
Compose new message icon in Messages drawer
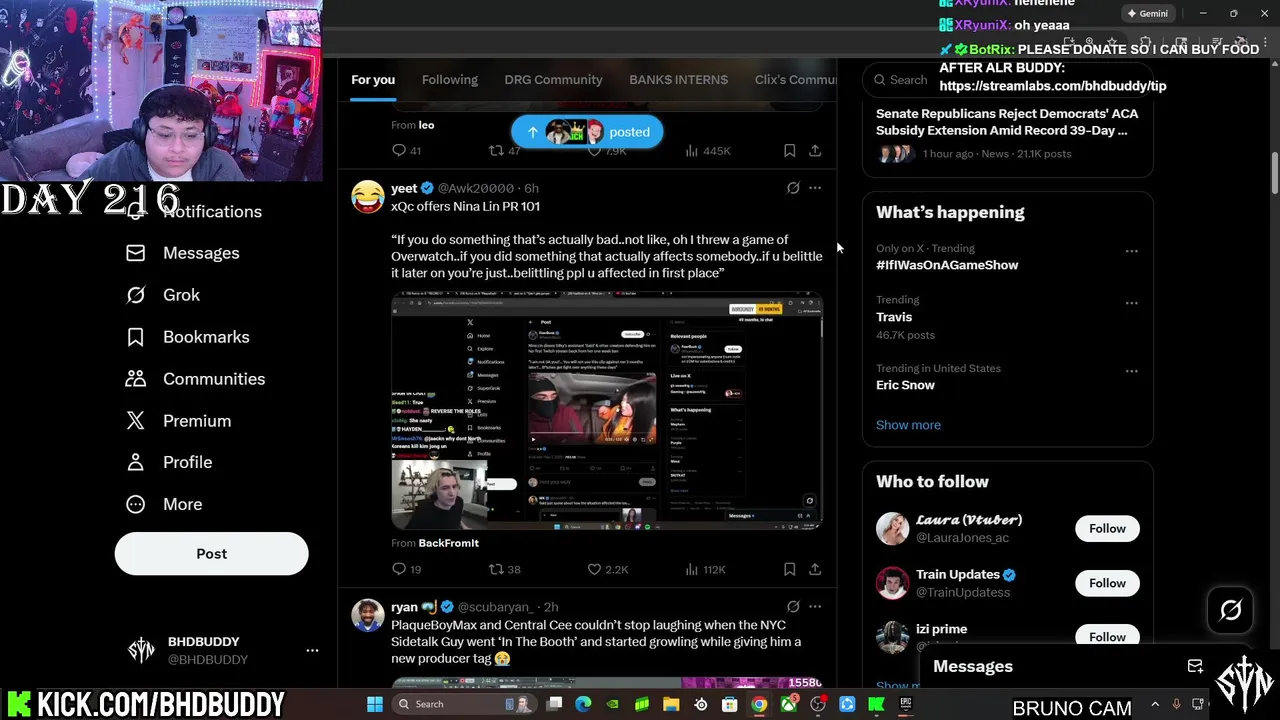pyautogui.click(x=1195, y=666)
